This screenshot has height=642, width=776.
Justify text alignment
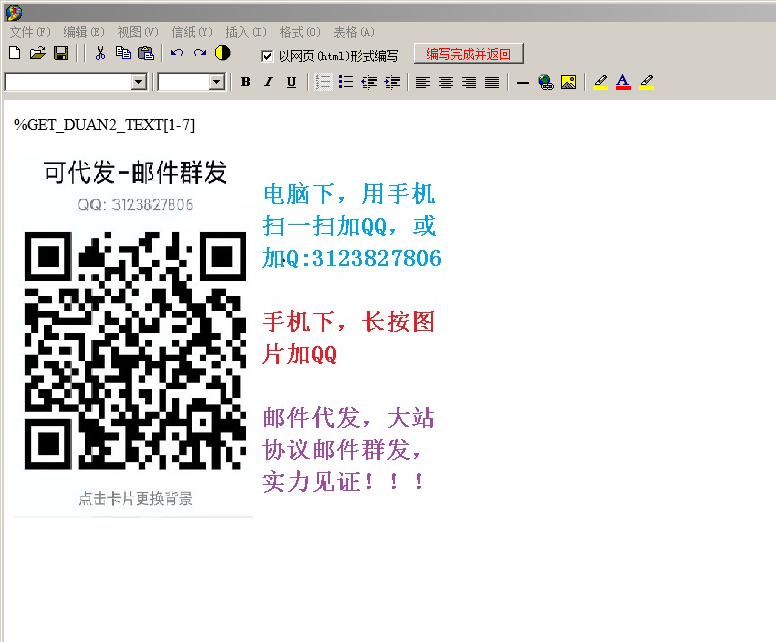[x=492, y=82]
